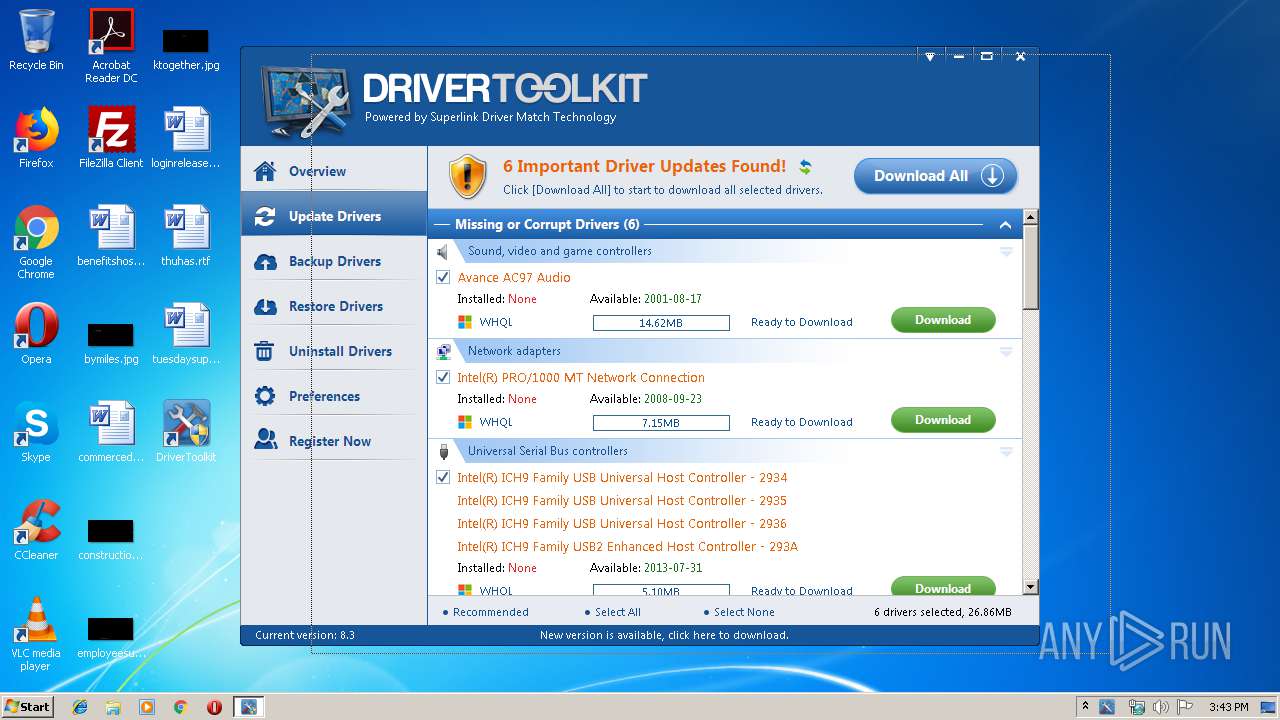Open the CCleaner desktop icon

(x=36, y=530)
